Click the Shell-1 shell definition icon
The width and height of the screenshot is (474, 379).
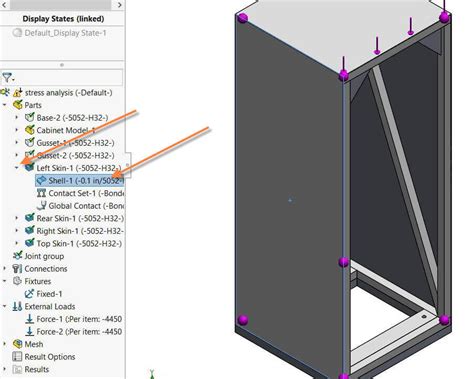coord(41,180)
